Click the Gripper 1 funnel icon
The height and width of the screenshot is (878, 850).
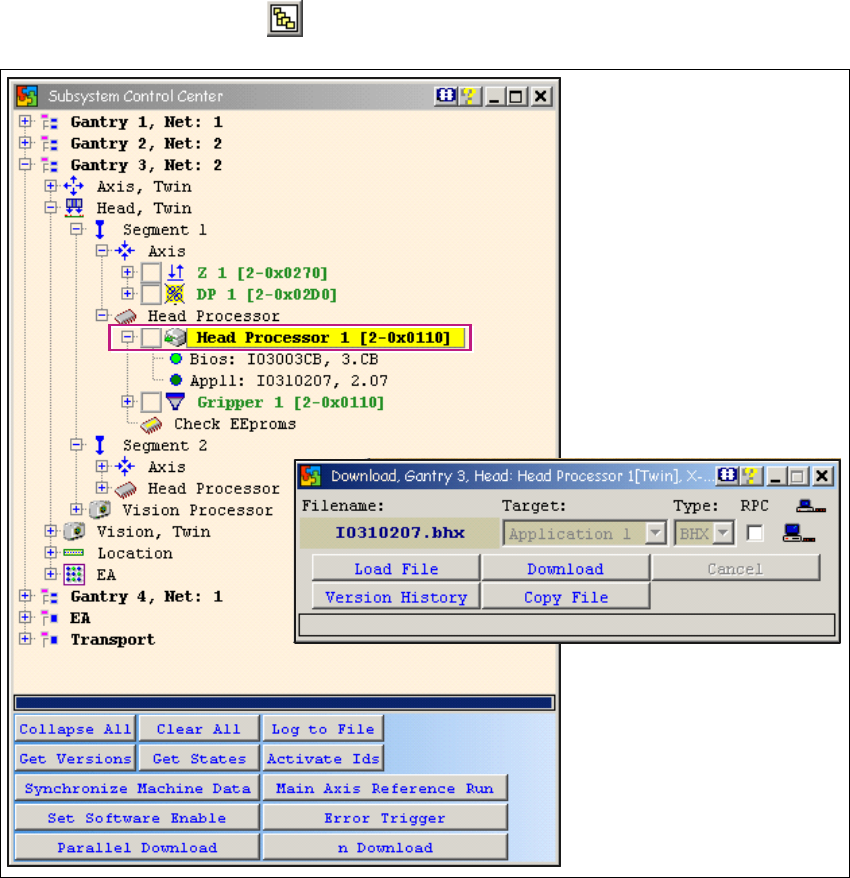pos(175,401)
